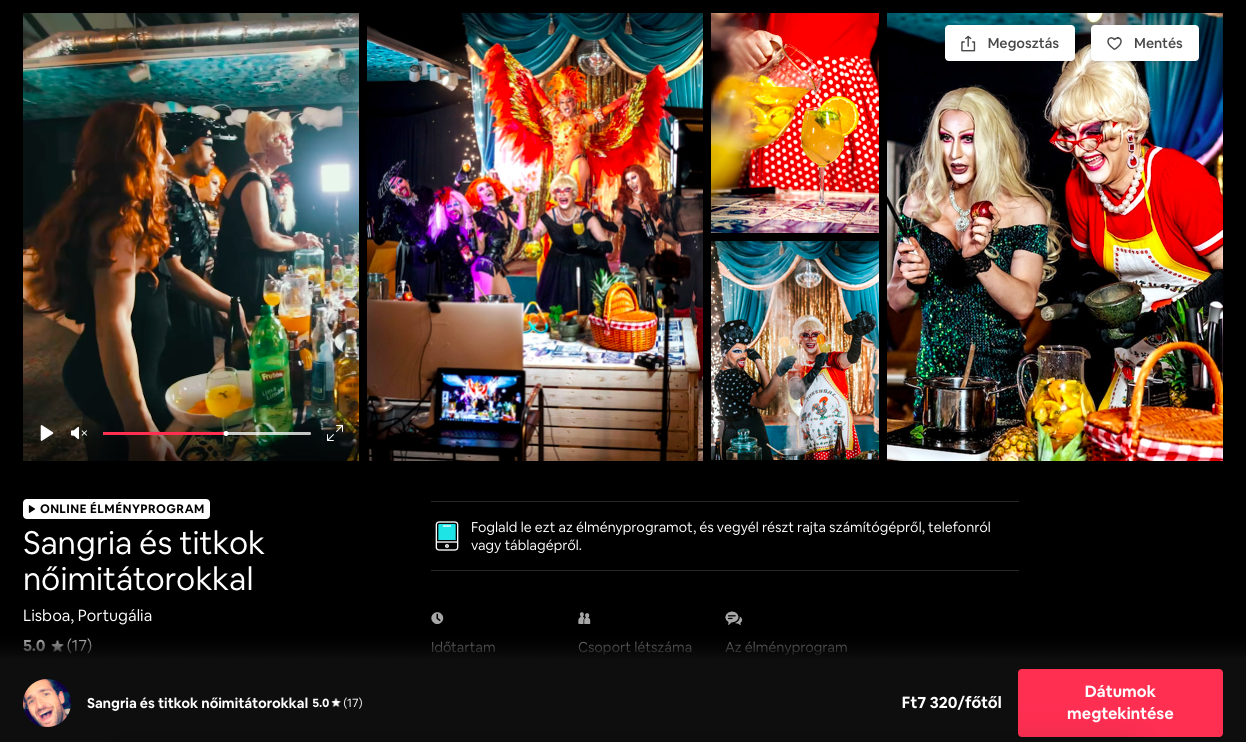The width and height of the screenshot is (1246, 742).
Task: Open the carnival stage group photo
Action: pos(534,237)
